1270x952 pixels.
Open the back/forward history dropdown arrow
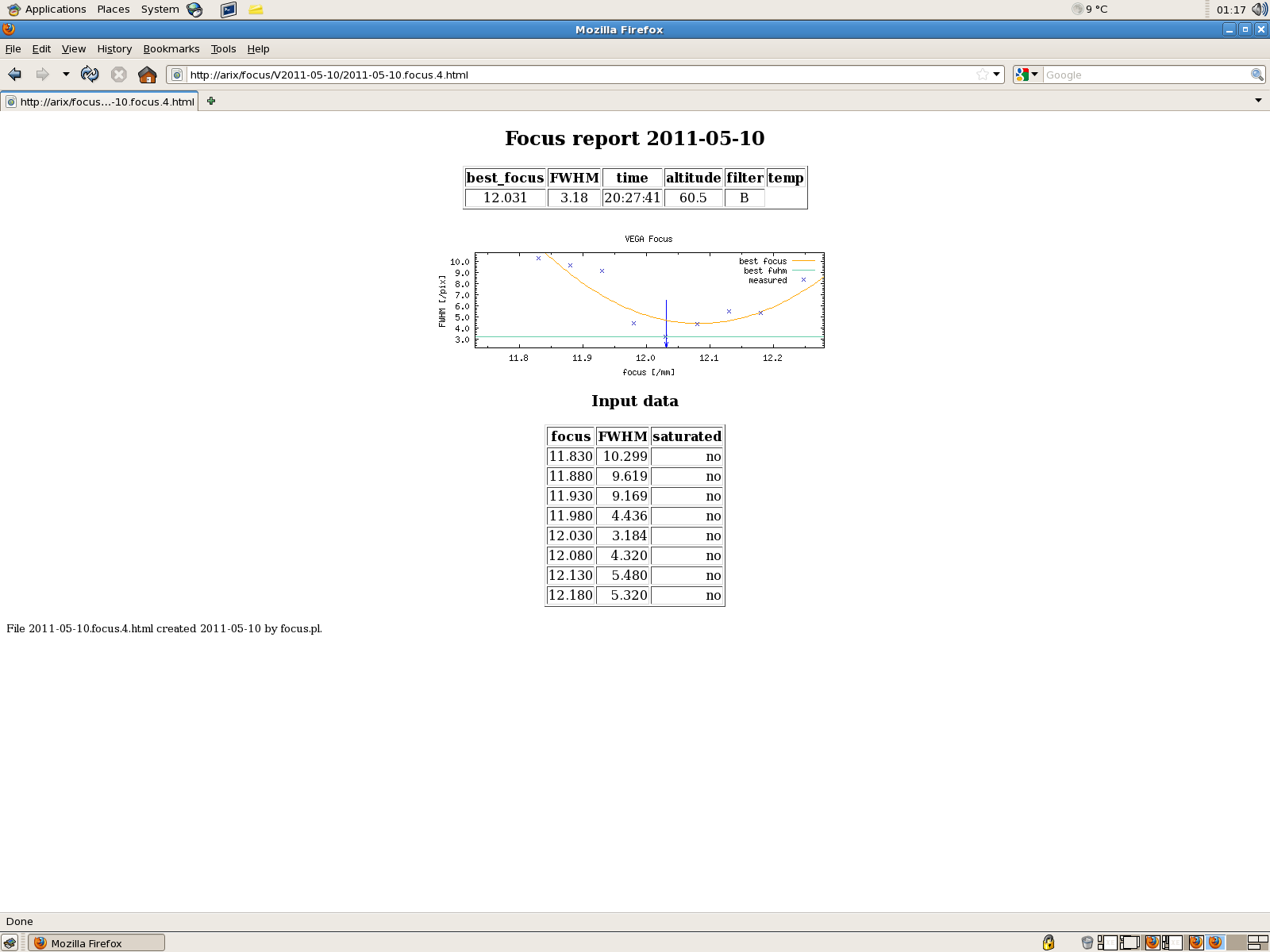pyautogui.click(x=66, y=75)
